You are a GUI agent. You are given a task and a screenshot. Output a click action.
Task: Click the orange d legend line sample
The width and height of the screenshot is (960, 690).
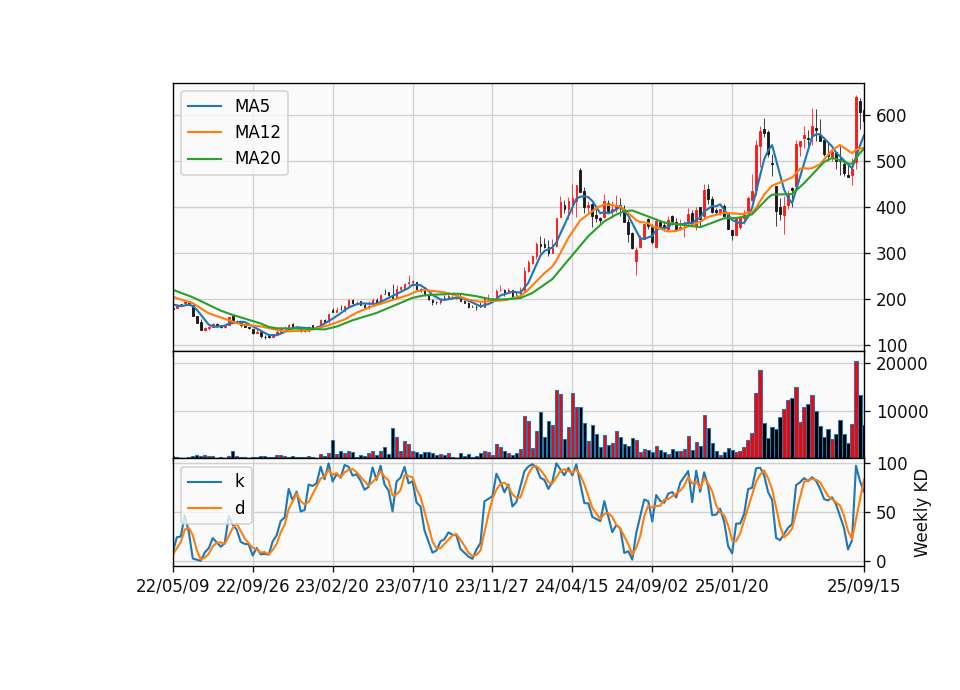[x=204, y=508]
